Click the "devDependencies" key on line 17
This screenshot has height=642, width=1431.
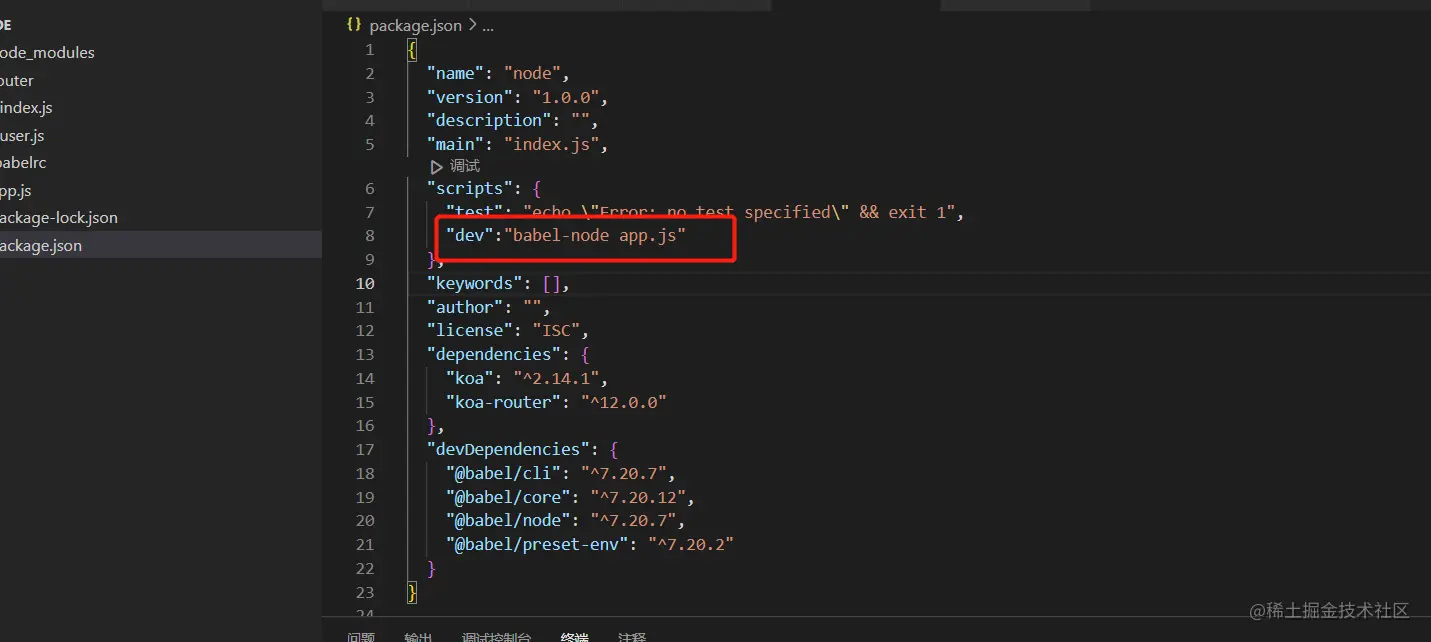(x=508, y=449)
